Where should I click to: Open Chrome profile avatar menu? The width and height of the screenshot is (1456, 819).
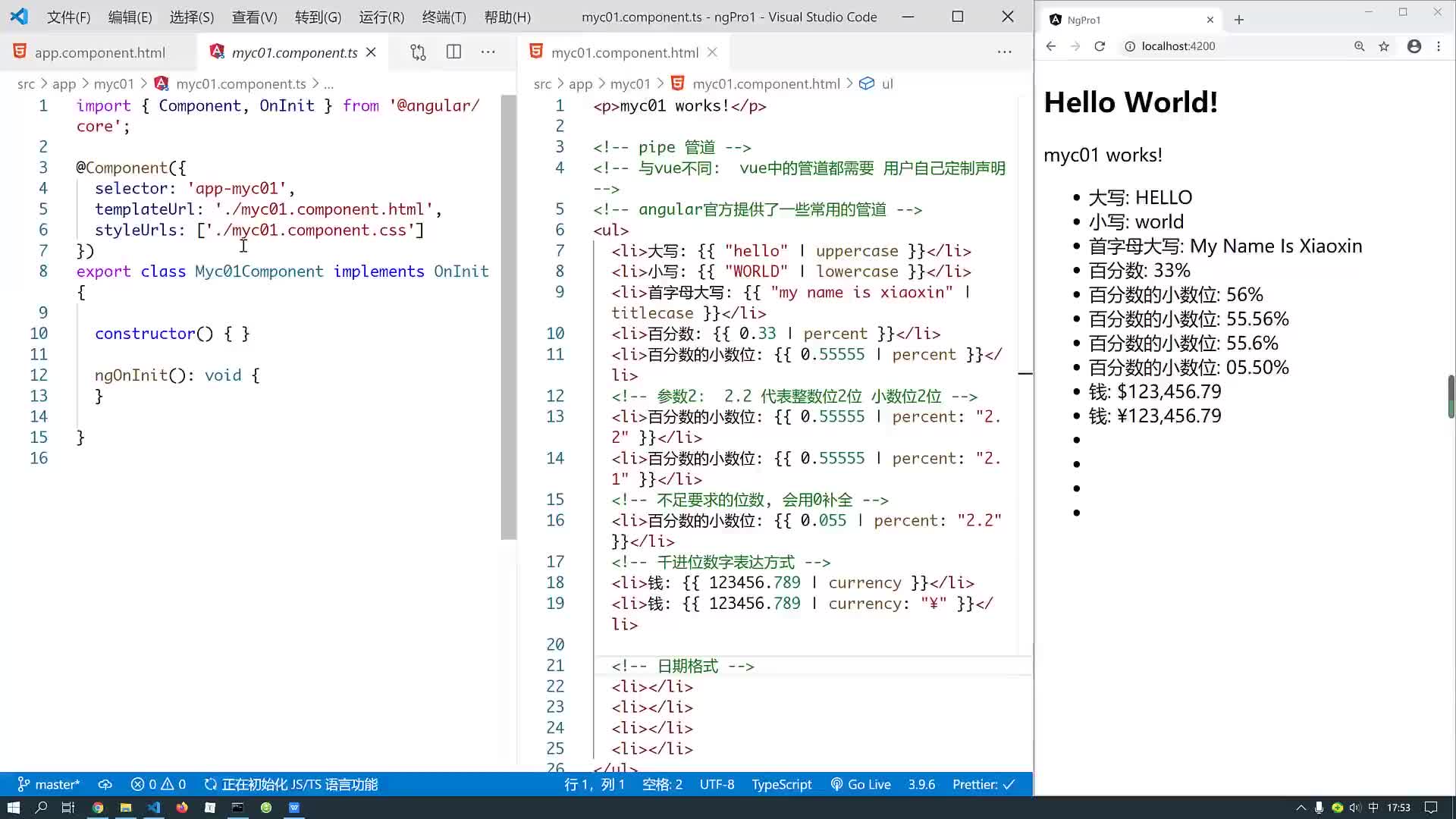(1414, 46)
